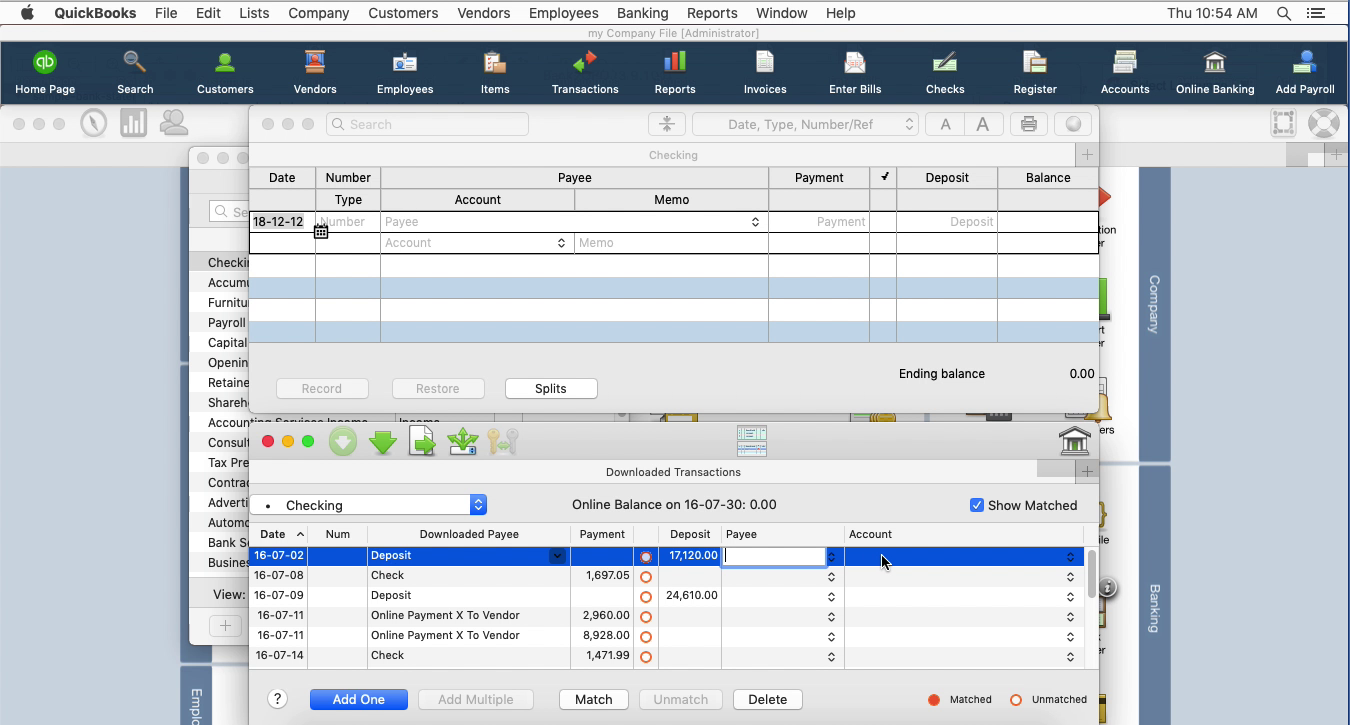Click unmatched circle for 8,928.00 payment row

[x=646, y=637]
